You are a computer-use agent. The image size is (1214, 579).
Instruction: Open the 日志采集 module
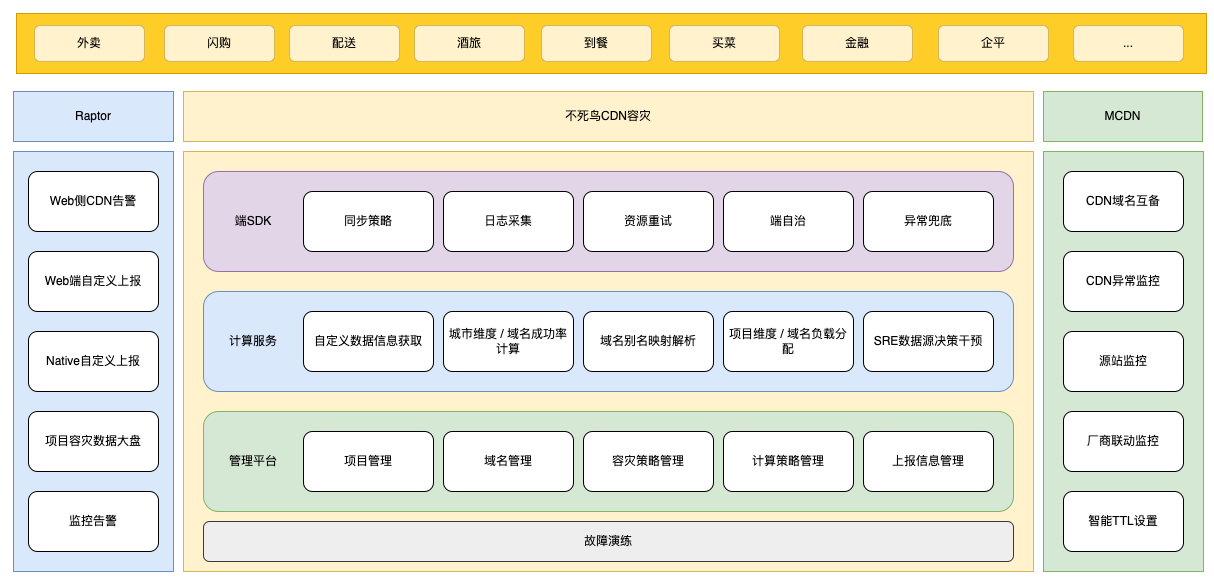point(508,221)
